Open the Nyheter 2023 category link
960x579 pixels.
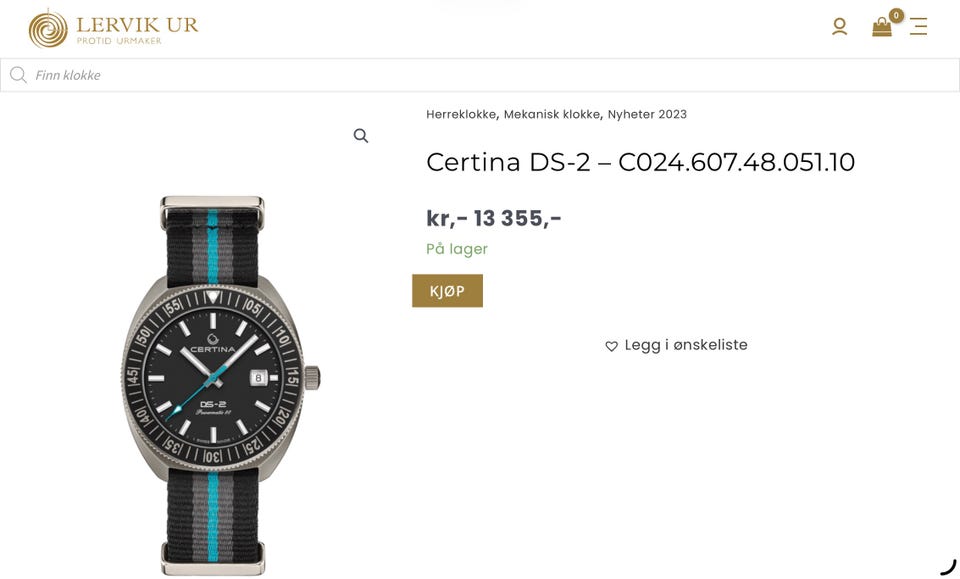647,114
